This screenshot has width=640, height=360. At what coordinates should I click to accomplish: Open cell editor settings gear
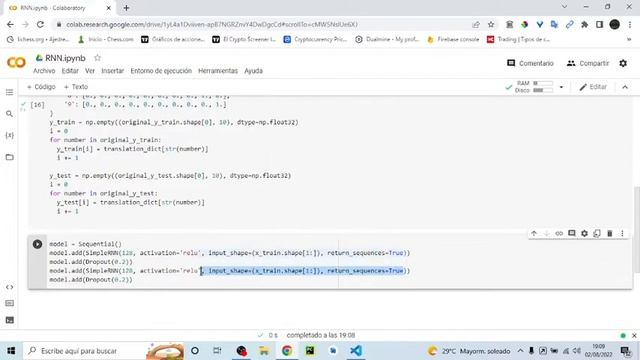584,233
